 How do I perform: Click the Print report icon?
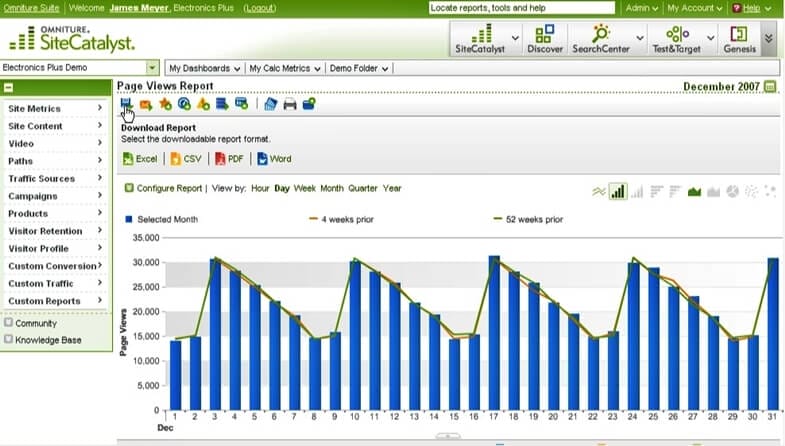(290, 104)
